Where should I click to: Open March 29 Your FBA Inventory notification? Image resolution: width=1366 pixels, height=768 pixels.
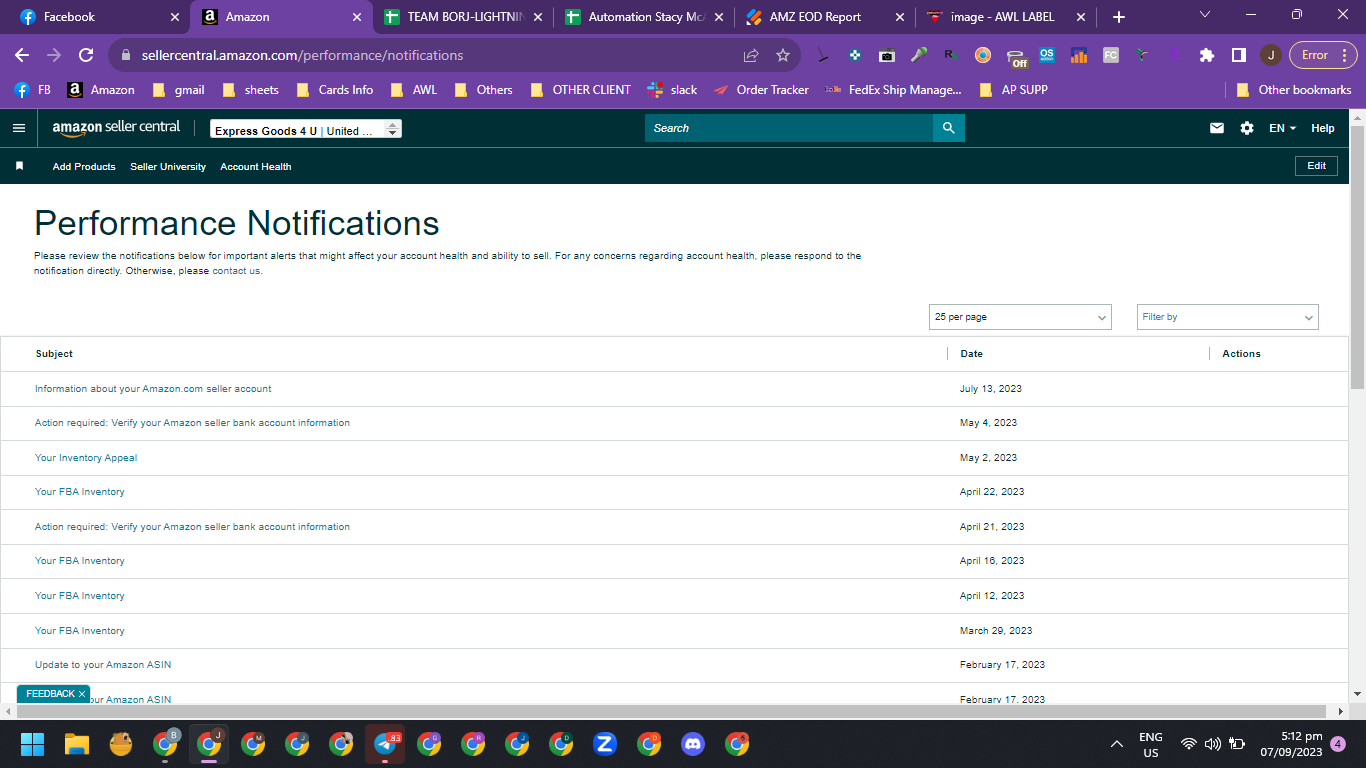pos(80,631)
